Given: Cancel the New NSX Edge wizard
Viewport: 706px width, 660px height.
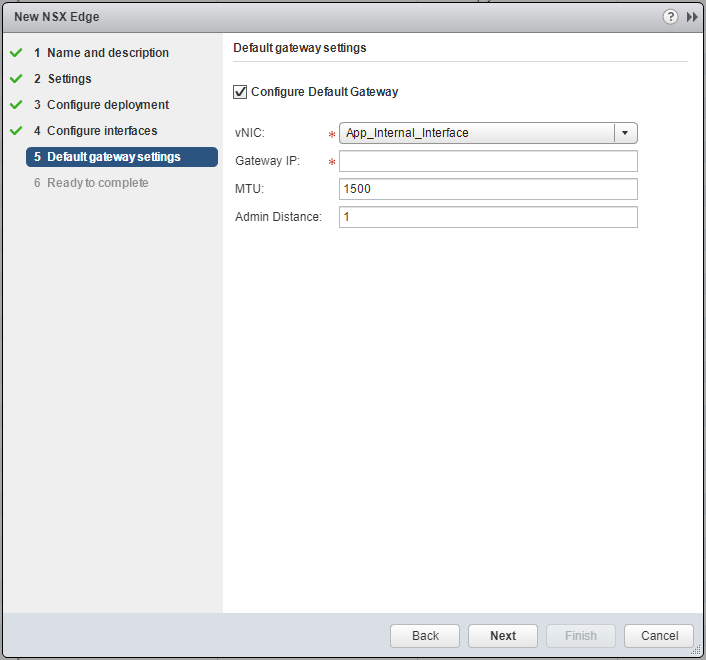Looking at the screenshot, I should (659, 636).
